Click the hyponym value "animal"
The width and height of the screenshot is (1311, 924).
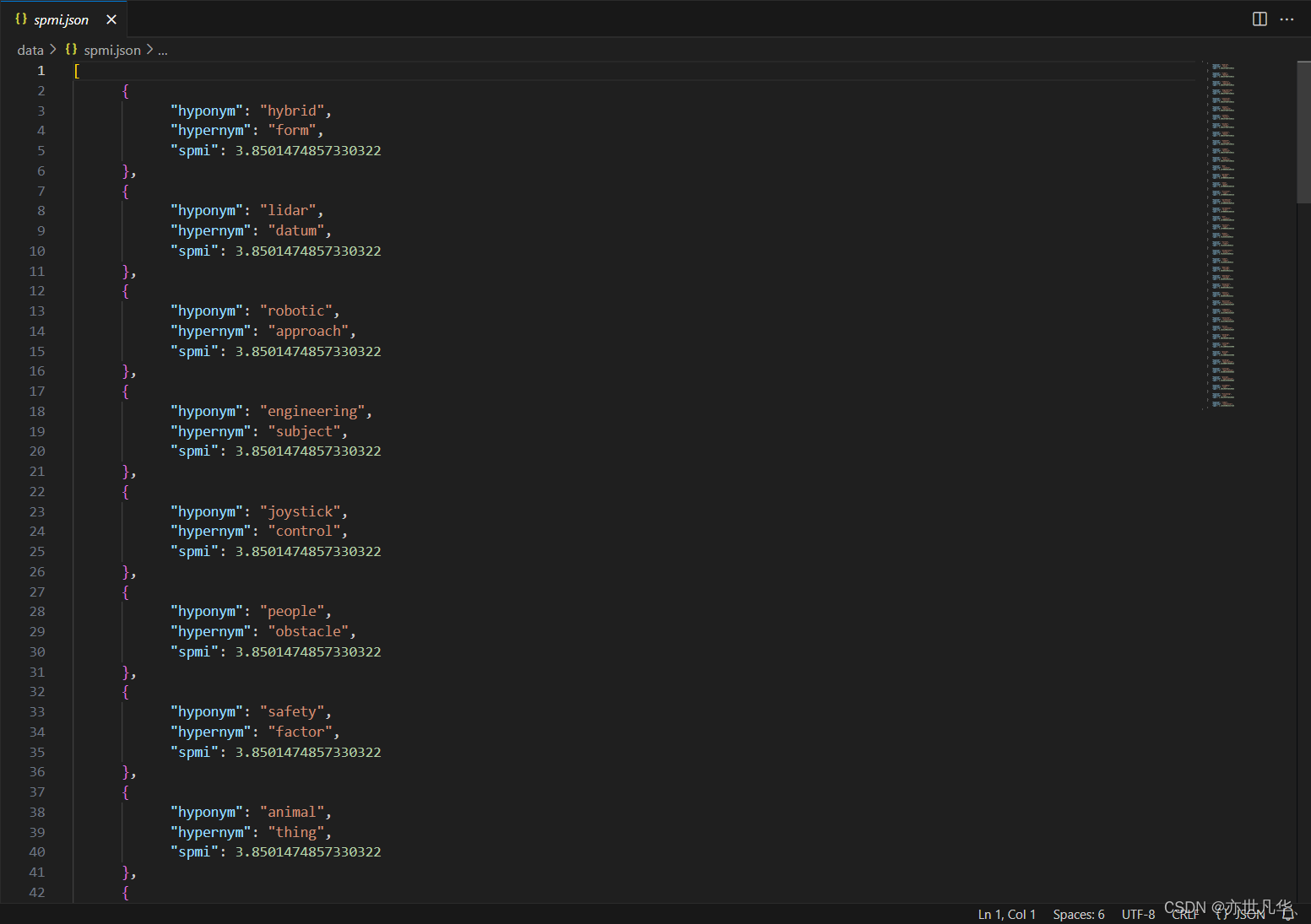pos(292,813)
